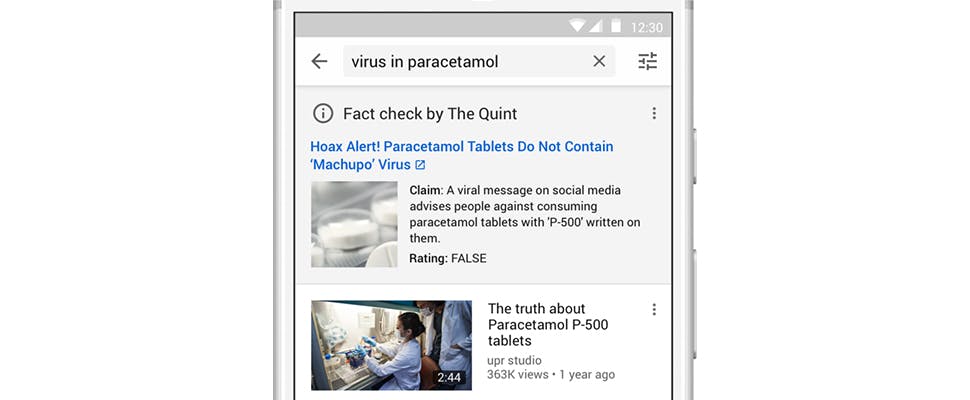Tap the info icon beside Fact check

click(x=323, y=113)
